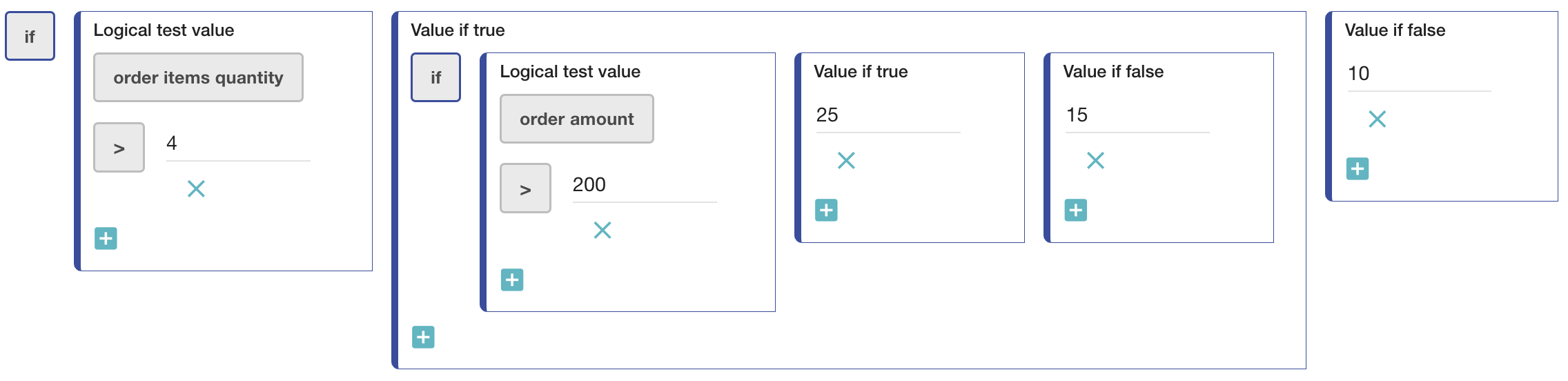Image resolution: width=1568 pixels, height=381 pixels.
Task: Delete the value 25 using X icon
Action: [846, 161]
